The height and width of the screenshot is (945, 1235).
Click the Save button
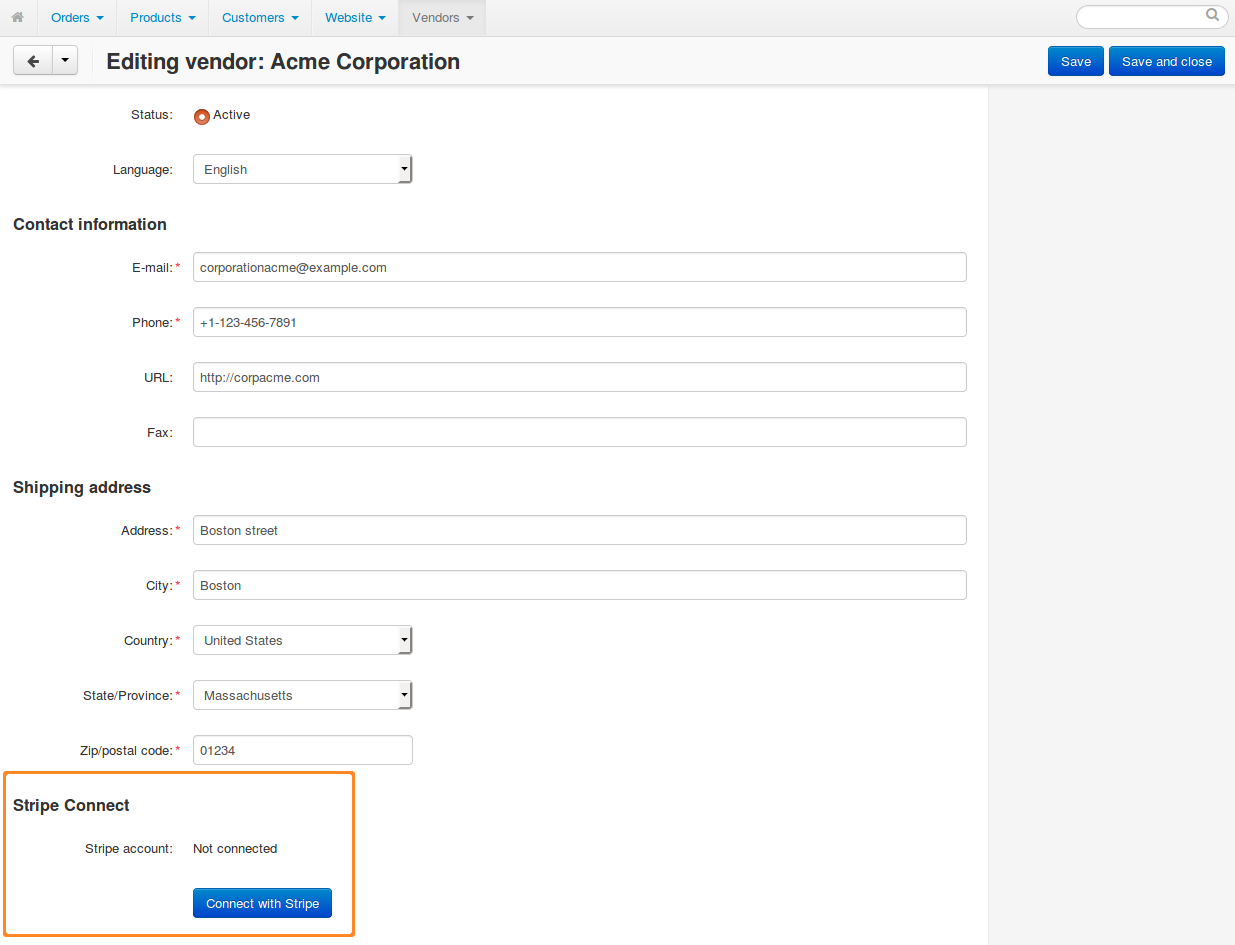tap(1076, 61)
